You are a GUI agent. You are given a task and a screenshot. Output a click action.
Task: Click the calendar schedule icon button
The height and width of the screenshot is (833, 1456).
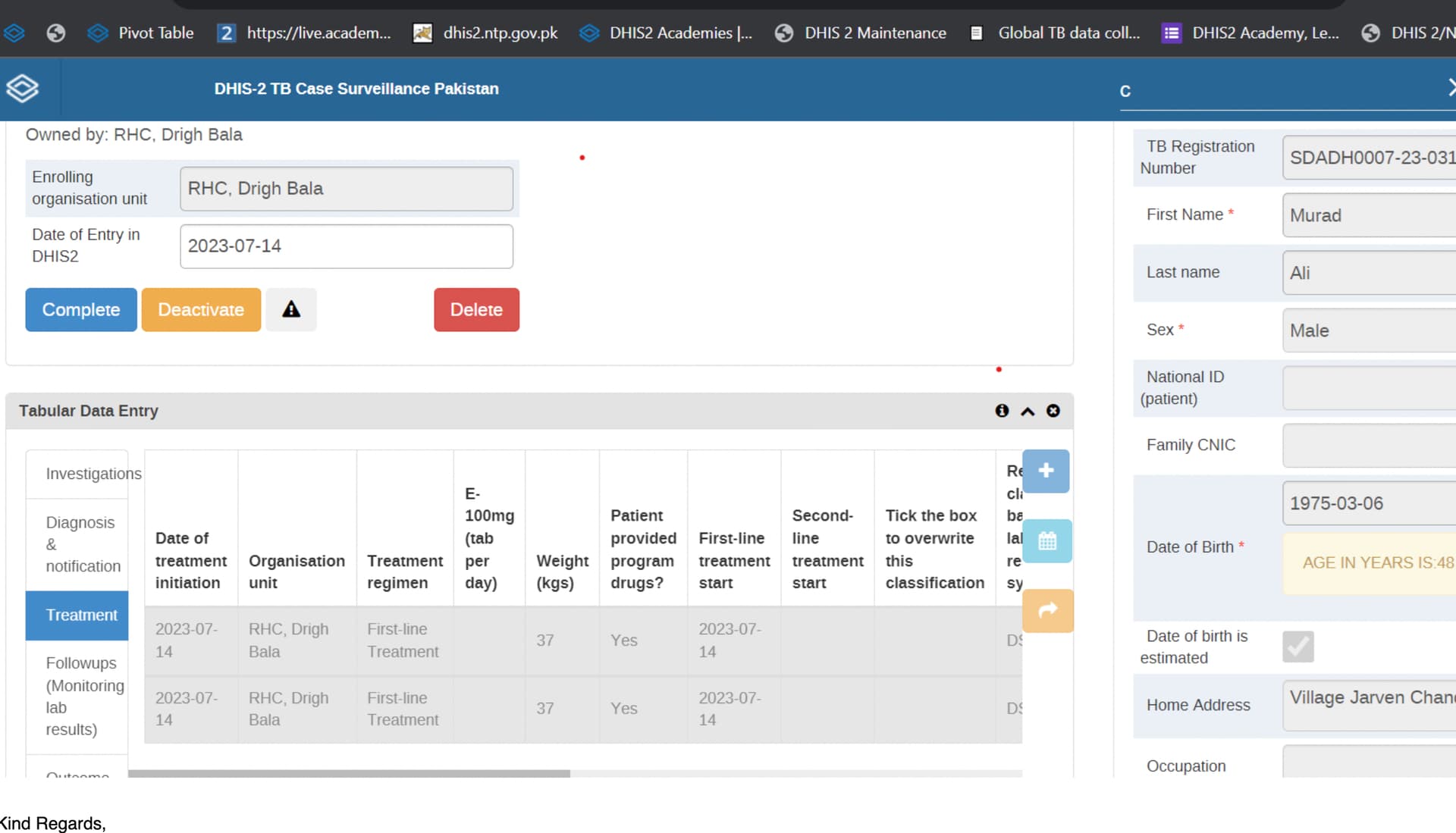coord(1047,541)
